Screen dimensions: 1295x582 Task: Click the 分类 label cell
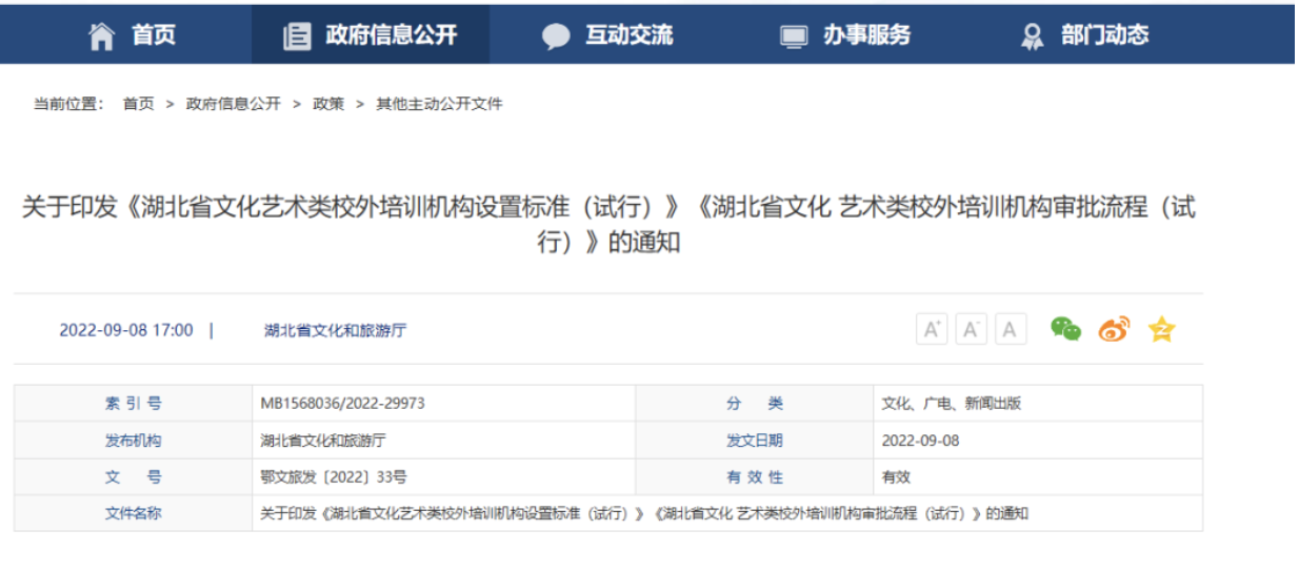[x=755, y=404]
